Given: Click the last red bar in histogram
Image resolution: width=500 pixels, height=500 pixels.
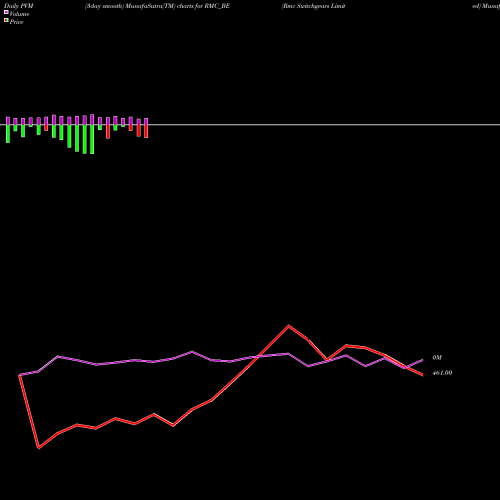Looking at the screenshot, I should tap(146, 131).
